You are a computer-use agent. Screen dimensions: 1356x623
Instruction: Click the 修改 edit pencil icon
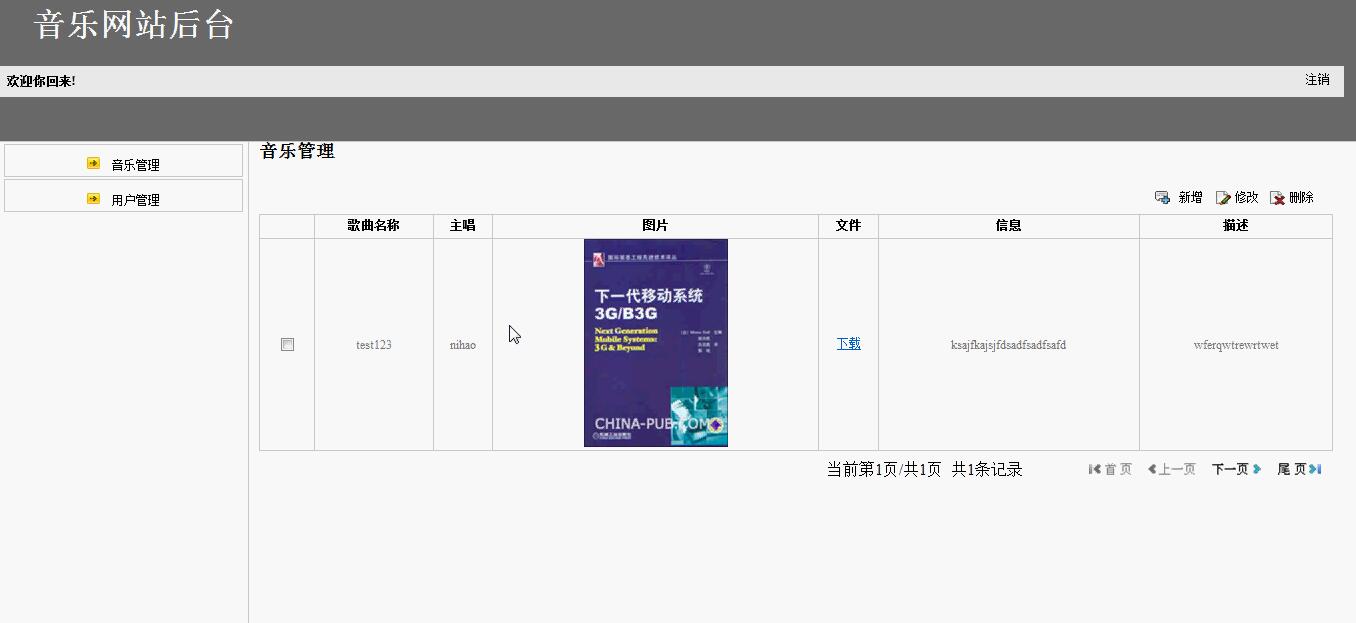[1223, 198]
